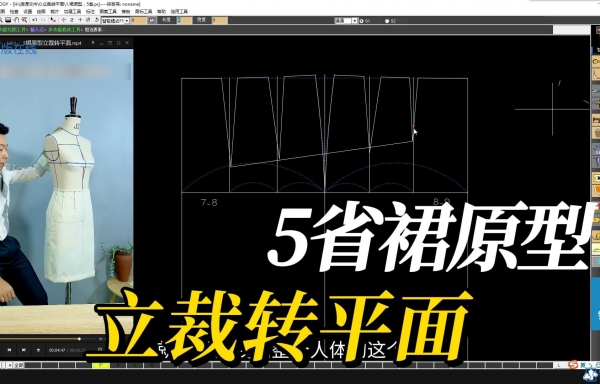This screenshot has height=384, width=600.
Task: Skip to next track in player
Action: (24, 350)
